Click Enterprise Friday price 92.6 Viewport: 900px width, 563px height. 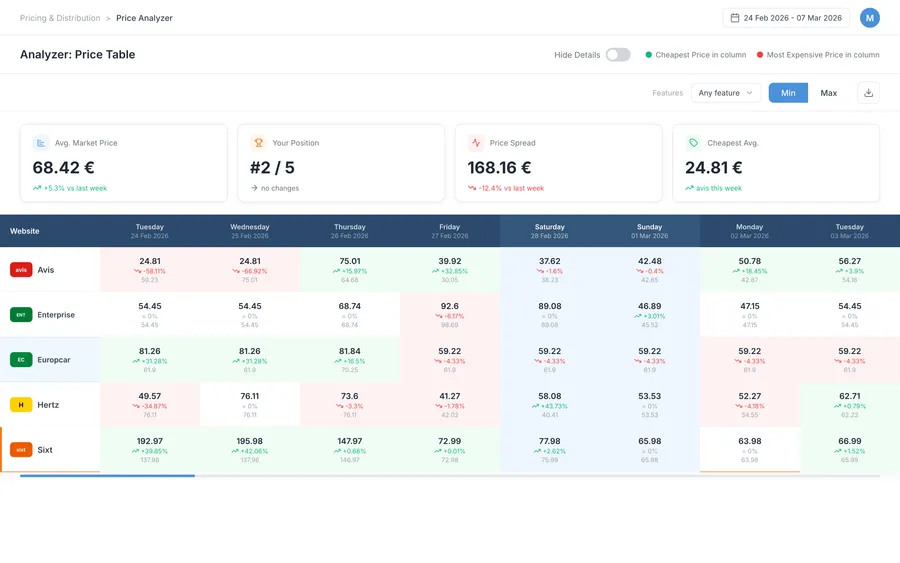click(x=449, y=306)
